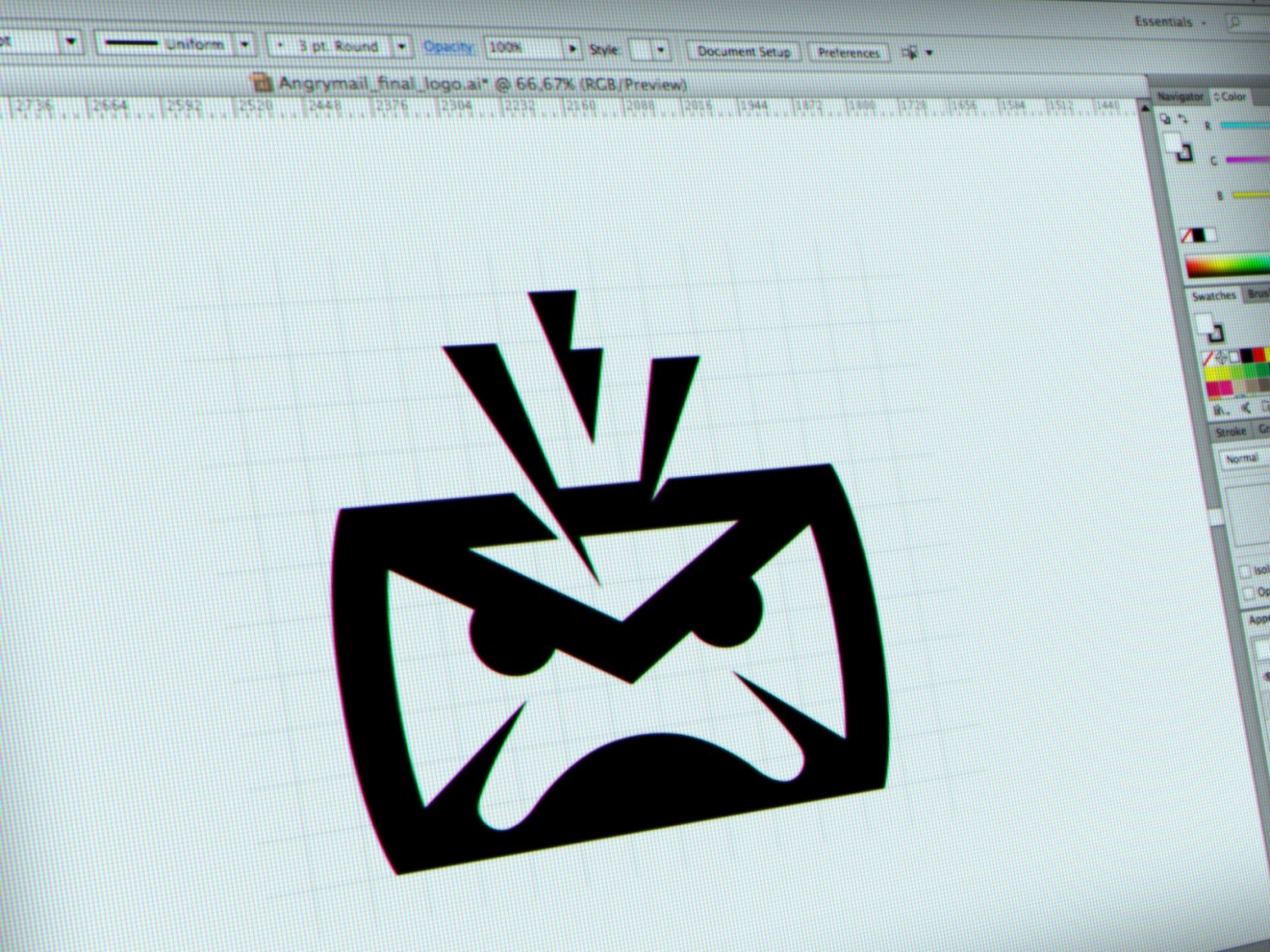The width and height of the screenshot is (1270, 952).
Task: Click the Swap Fill and Stroke arrow icon
Action: coord(1182,117)
